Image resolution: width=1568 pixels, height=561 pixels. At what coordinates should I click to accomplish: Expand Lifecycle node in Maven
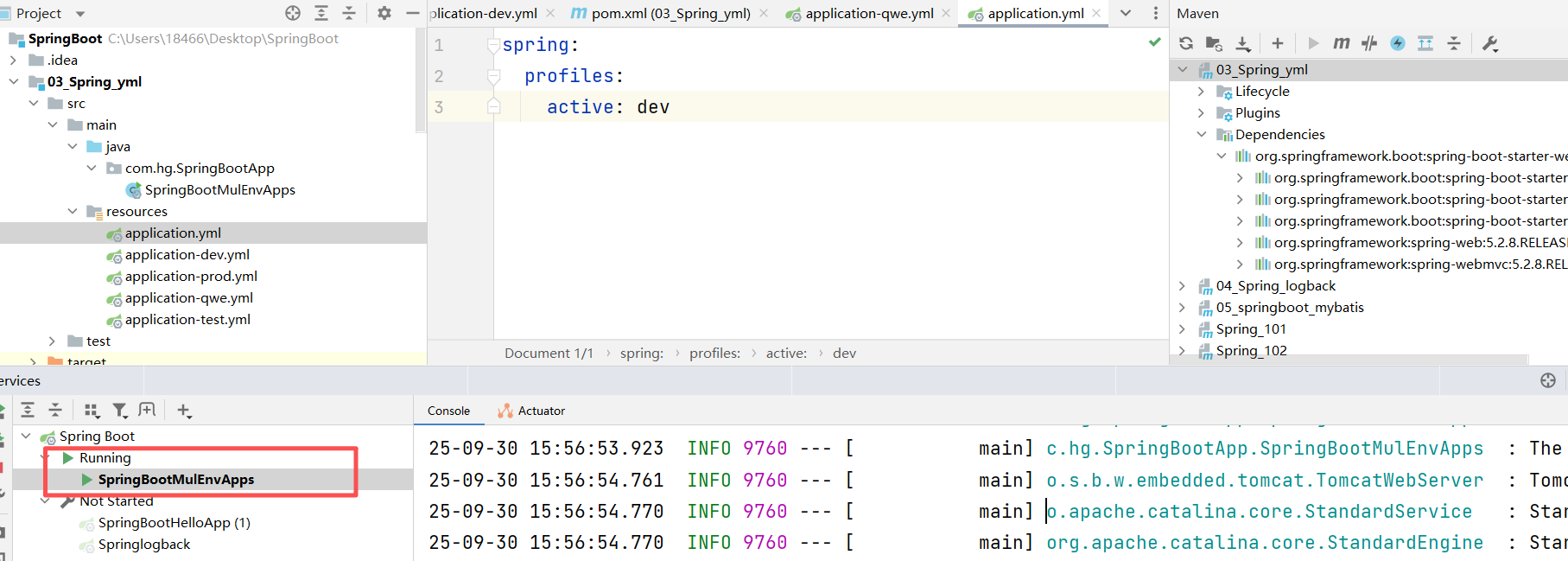(x=1201, y=91)
